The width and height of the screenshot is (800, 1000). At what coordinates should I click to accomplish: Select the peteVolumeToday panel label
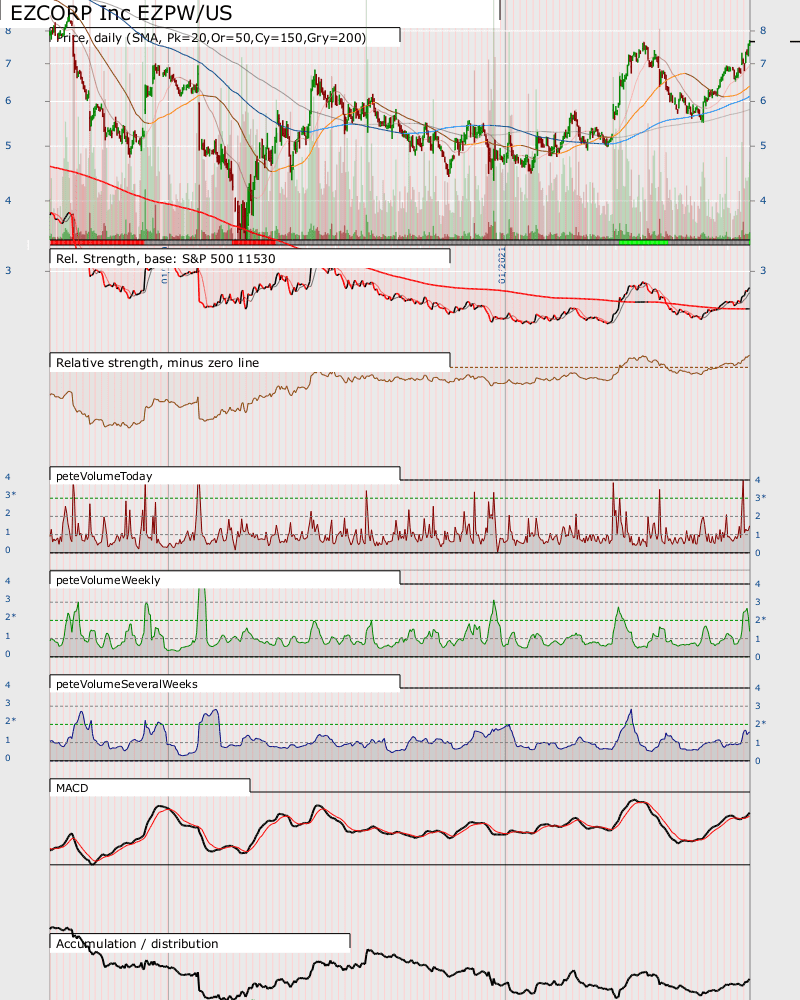point(104,476)
